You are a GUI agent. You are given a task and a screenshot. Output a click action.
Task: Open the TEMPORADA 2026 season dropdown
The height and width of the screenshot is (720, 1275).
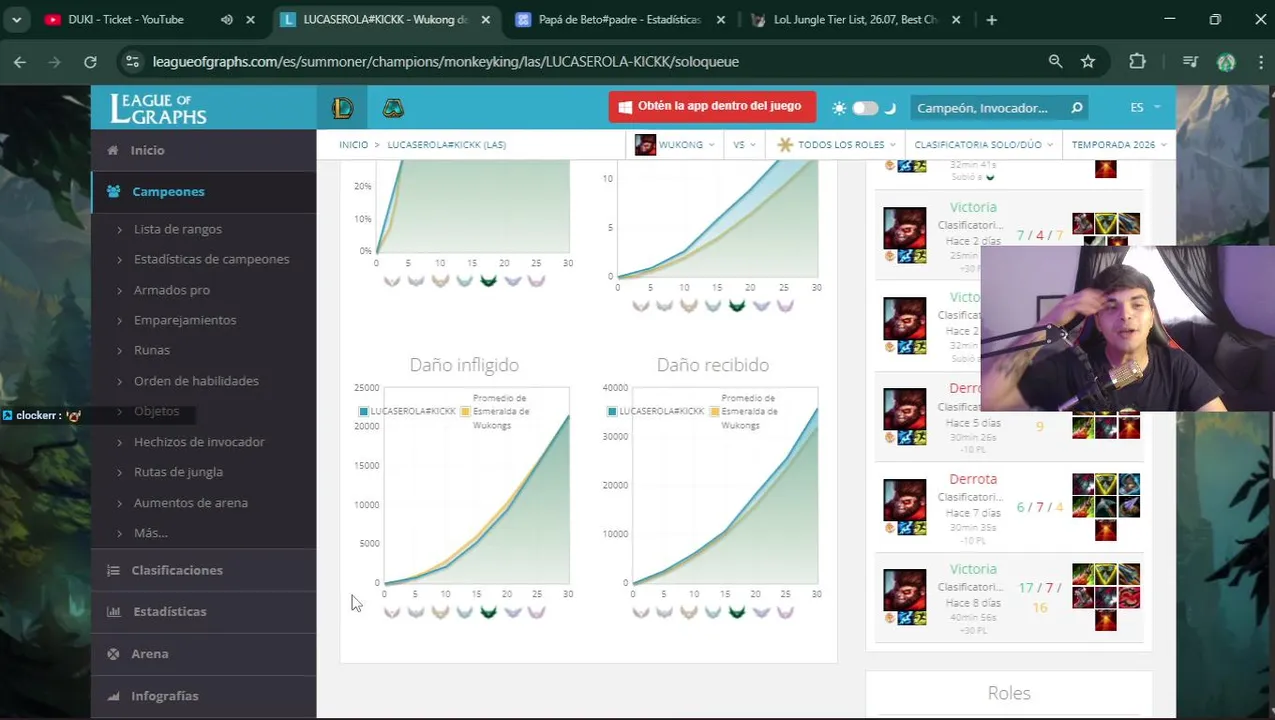1118,144
